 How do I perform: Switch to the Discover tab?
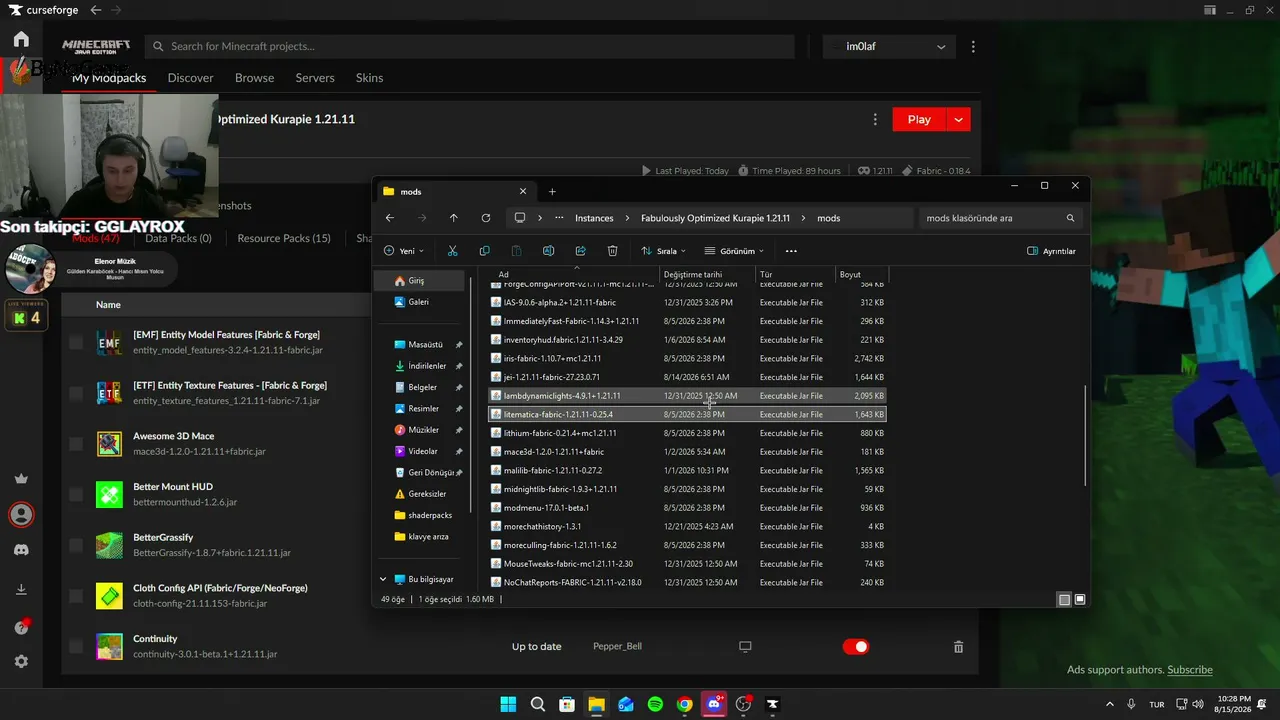pos(190,78)
